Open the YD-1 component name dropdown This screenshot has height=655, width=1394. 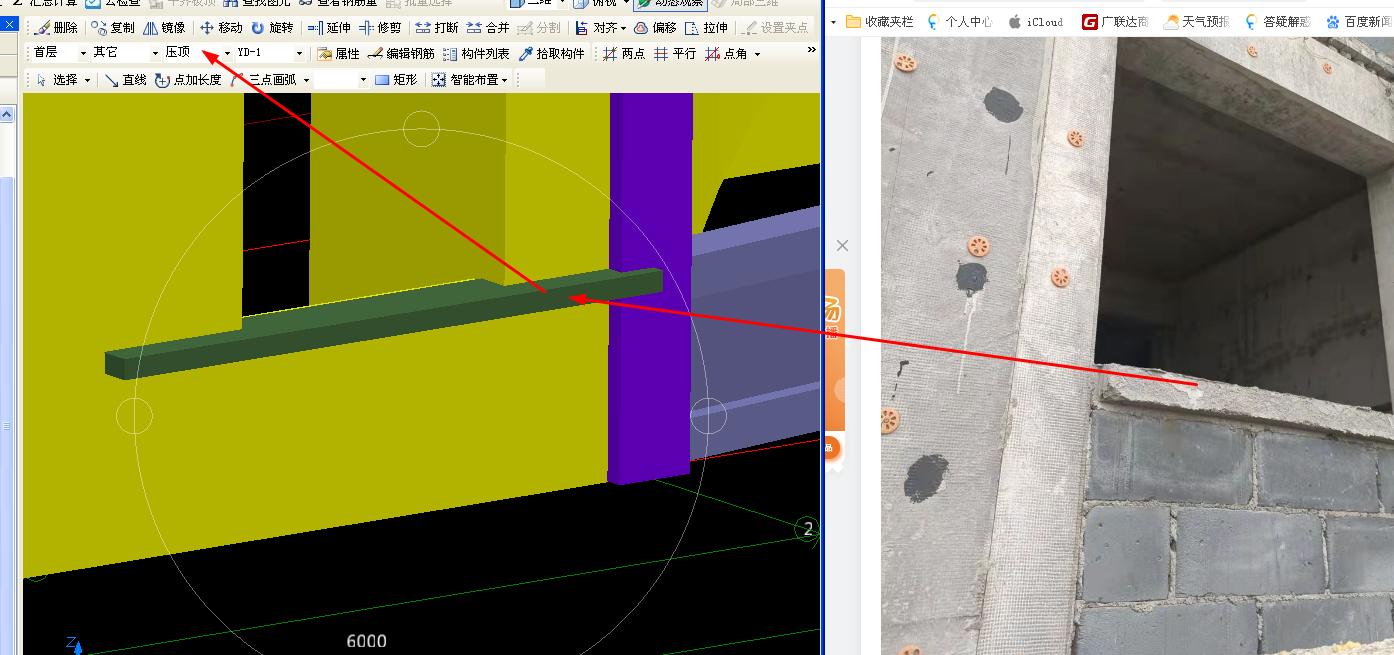(270, 53)
